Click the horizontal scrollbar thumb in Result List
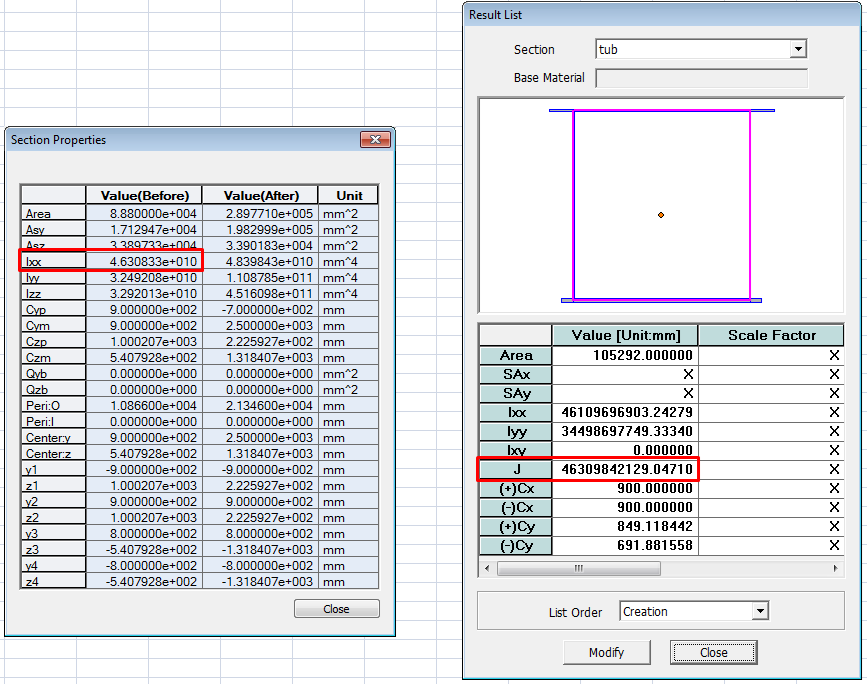 tap(578, 568)
